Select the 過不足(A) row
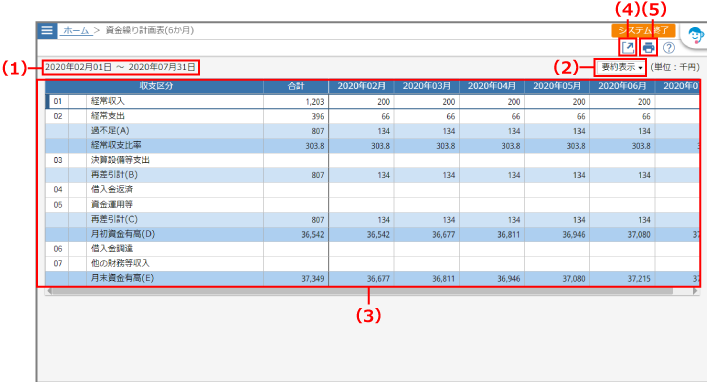The height and width of the screenshot is (382, 707). [372, 131]
